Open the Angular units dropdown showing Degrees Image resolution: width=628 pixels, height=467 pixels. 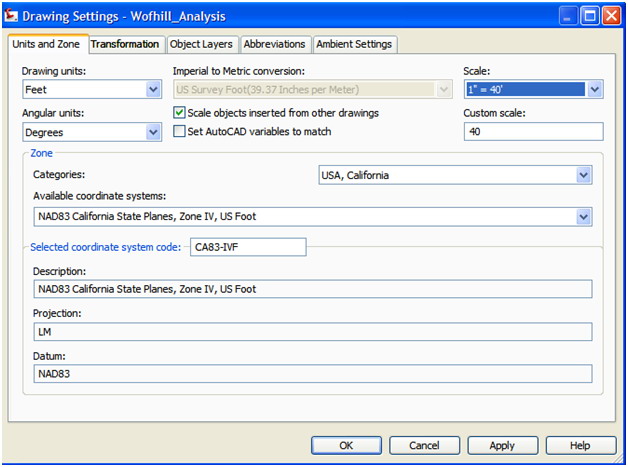[92, 132]
